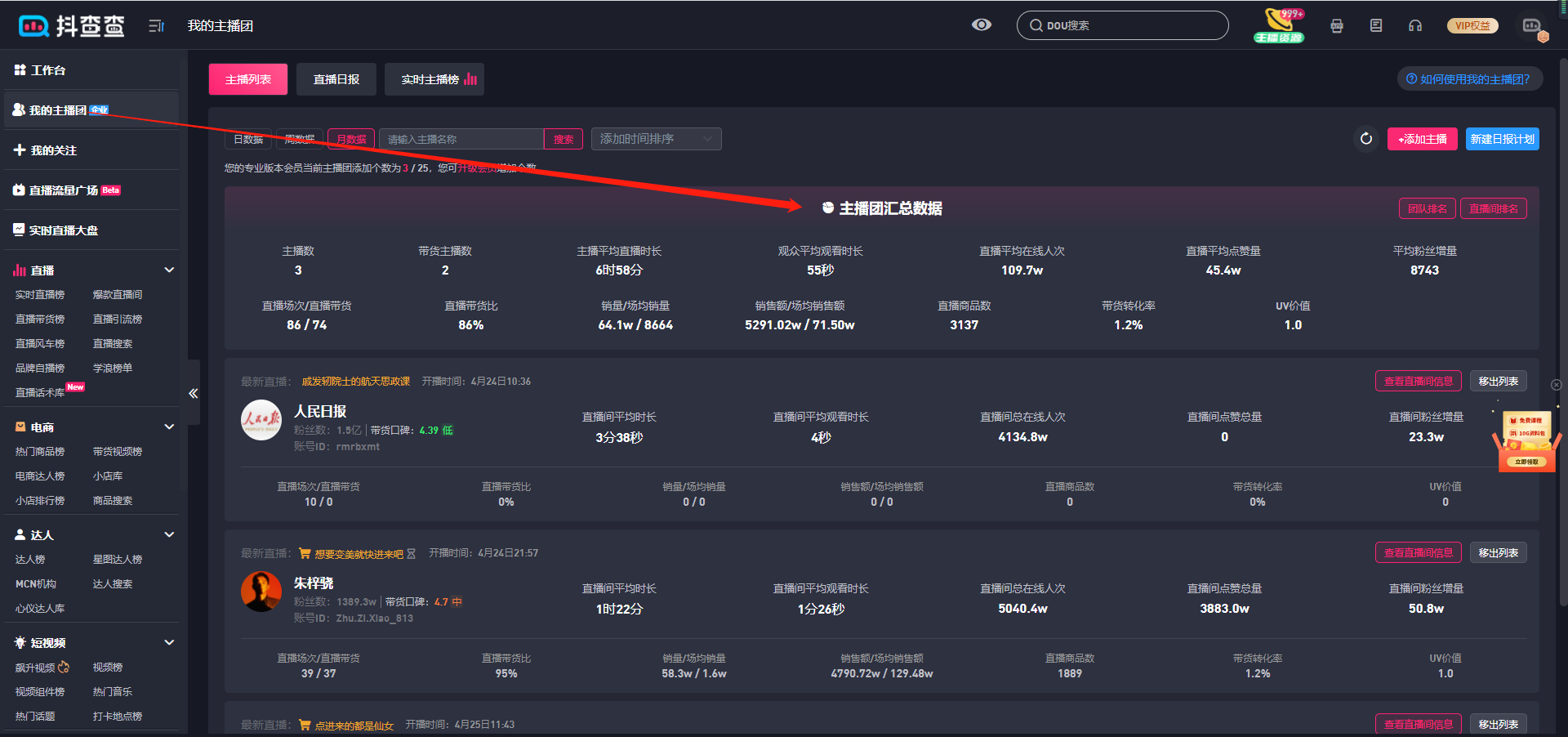Click the +添加主播 button
Image resolution: width=1568 pixels, height=737 pixels.
(x=1422, y=140)
